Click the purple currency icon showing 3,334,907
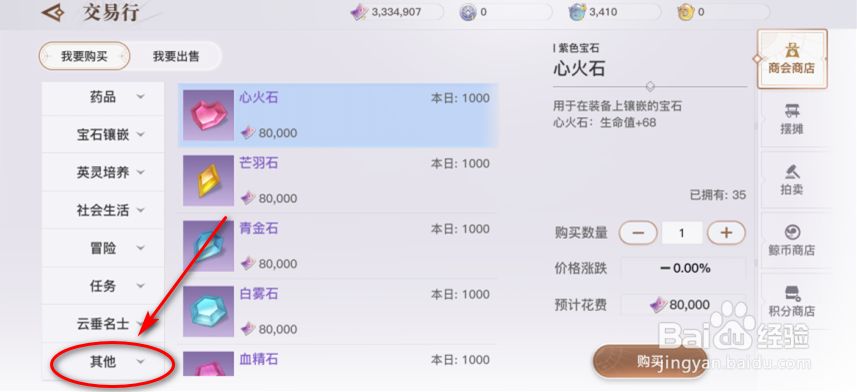 359,13
